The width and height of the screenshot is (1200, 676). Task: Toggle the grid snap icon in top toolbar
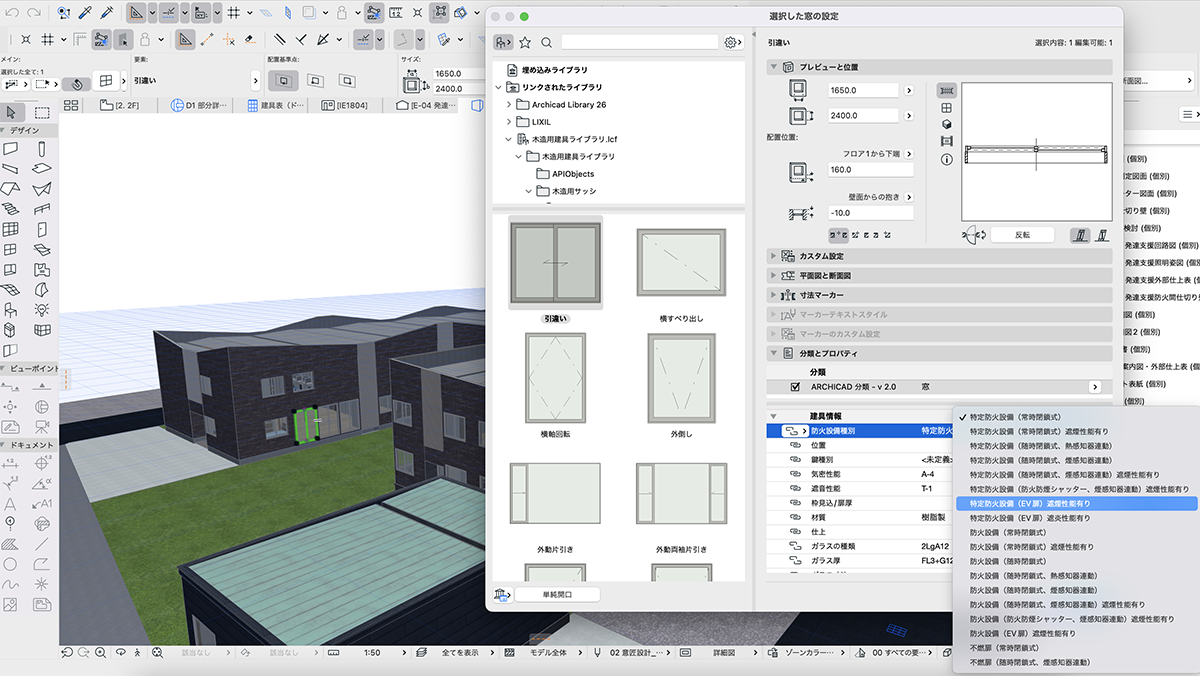[232, 13]
